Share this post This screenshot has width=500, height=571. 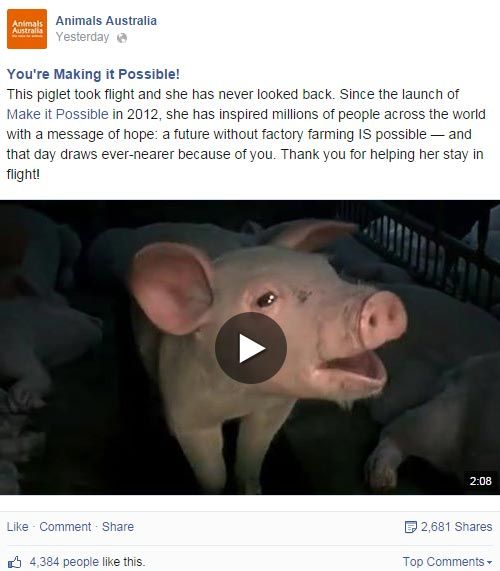click(x=118, y=527)
